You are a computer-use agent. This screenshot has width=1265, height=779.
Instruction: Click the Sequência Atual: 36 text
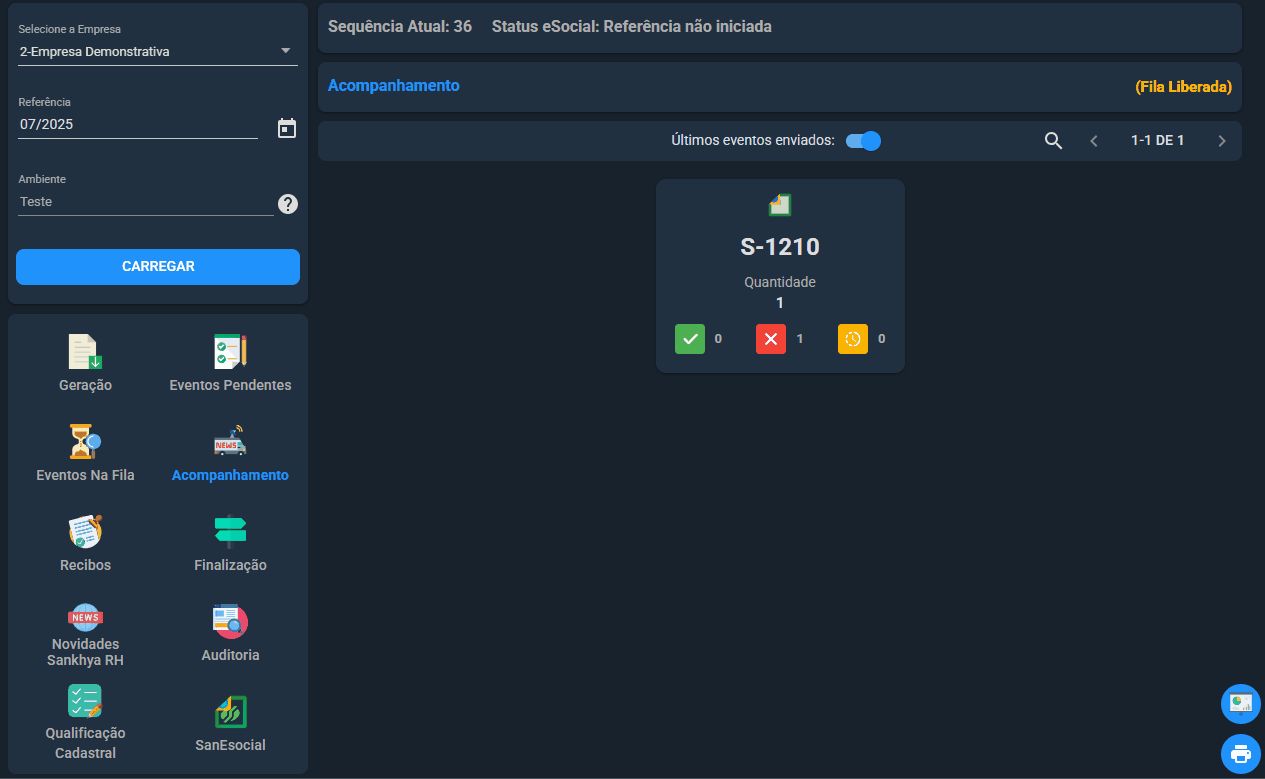(400, 27)
